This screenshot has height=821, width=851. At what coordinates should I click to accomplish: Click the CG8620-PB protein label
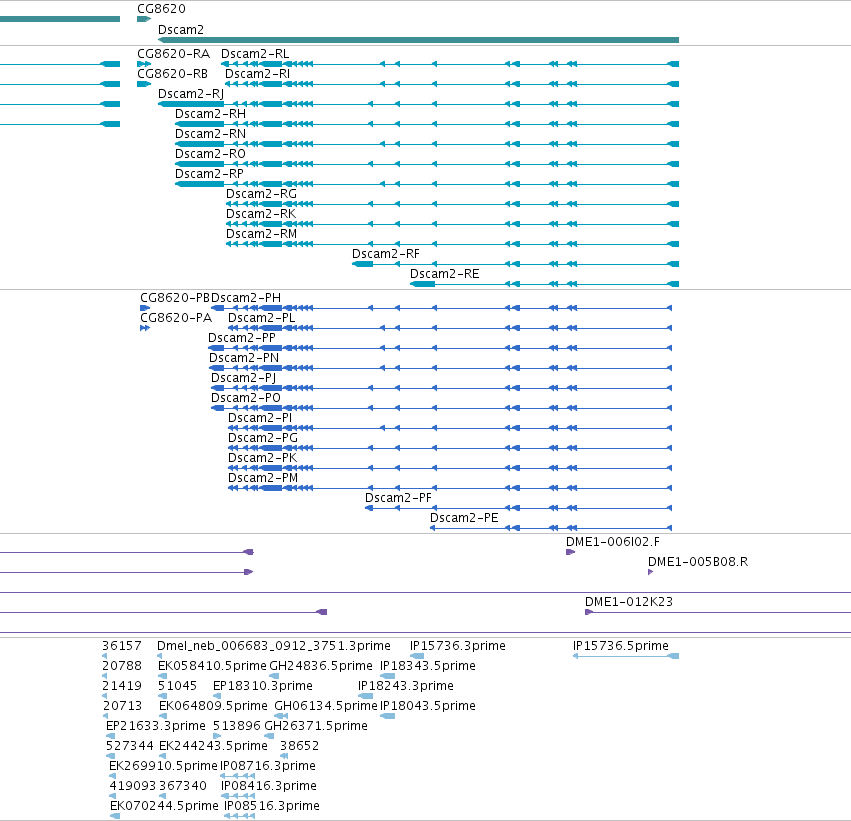(x=175, y=298)
